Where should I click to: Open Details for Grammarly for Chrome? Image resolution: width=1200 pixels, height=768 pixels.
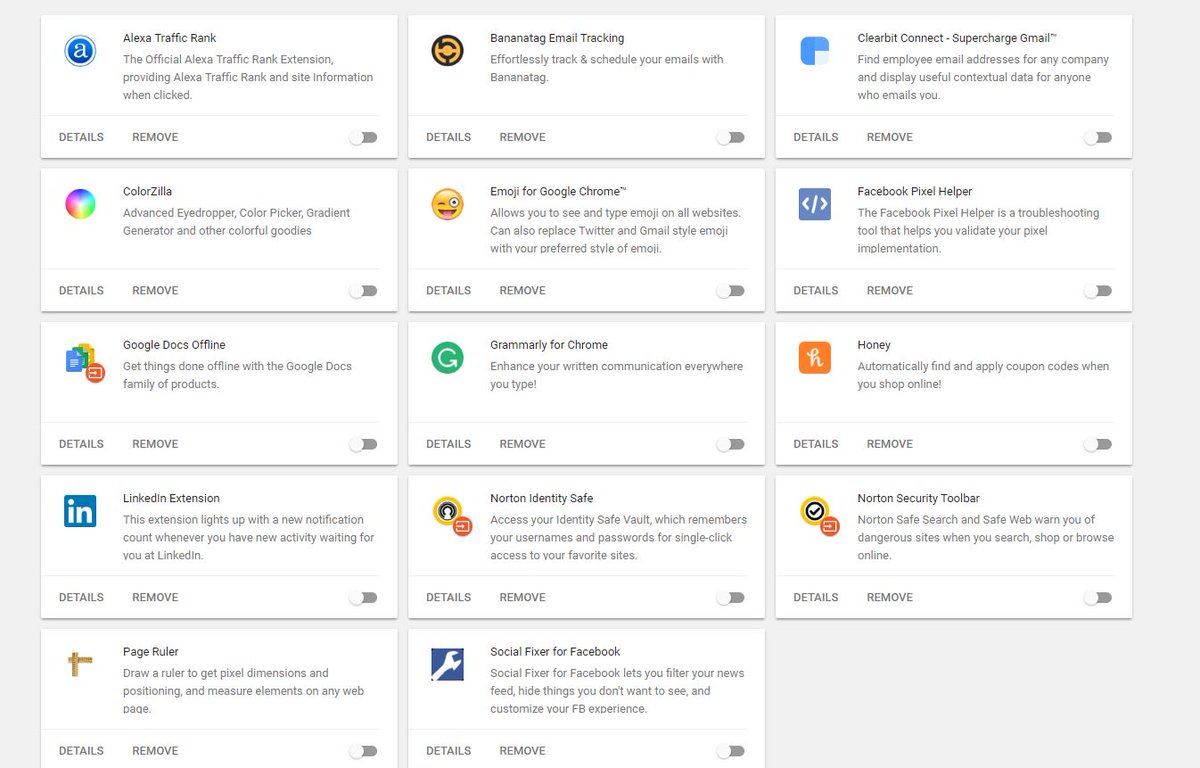point(448,443)
